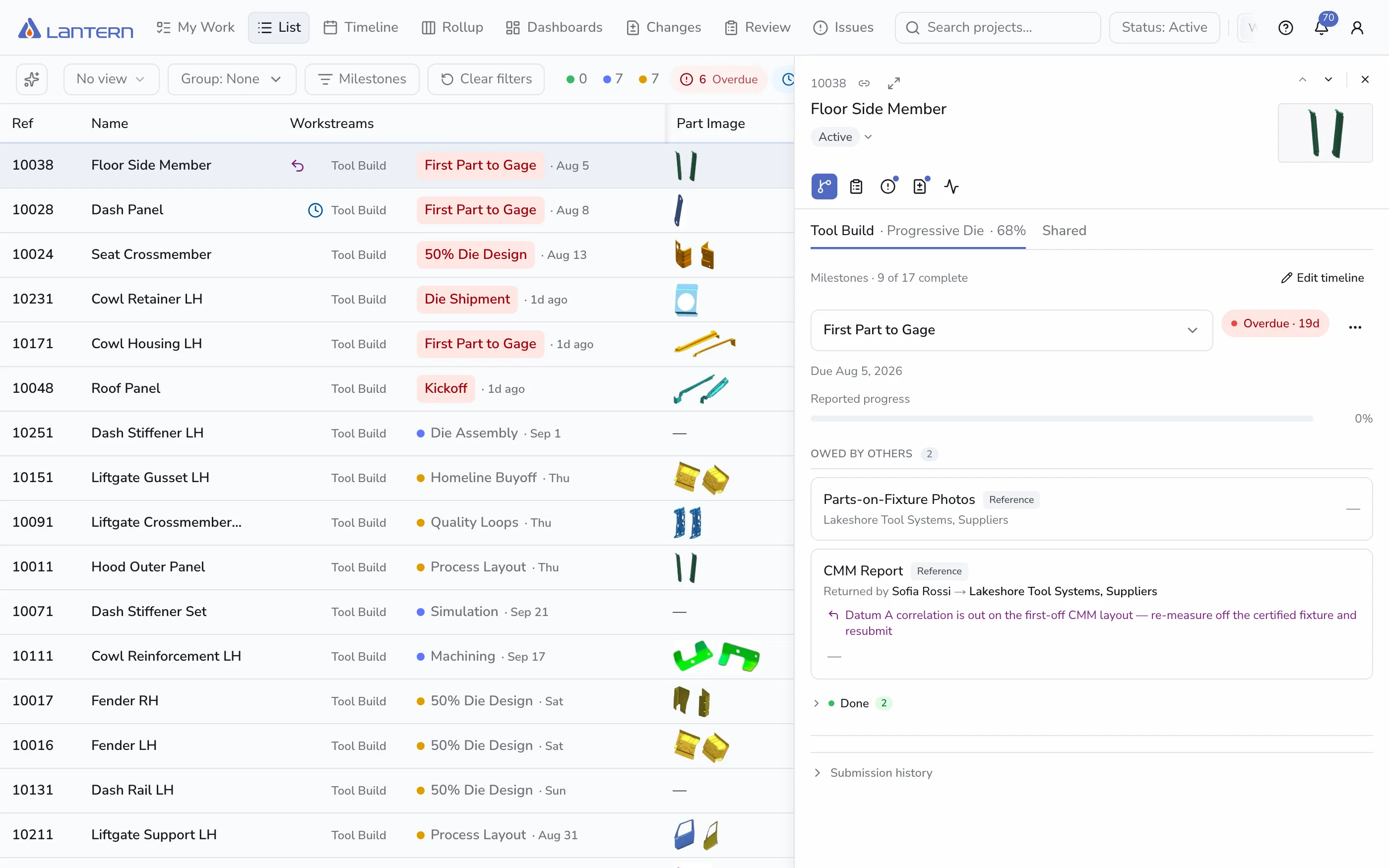This screenshot has height=868, width=1389.
Task: Select the workstreams branch icon tab
Action: [x=824, y=186]
